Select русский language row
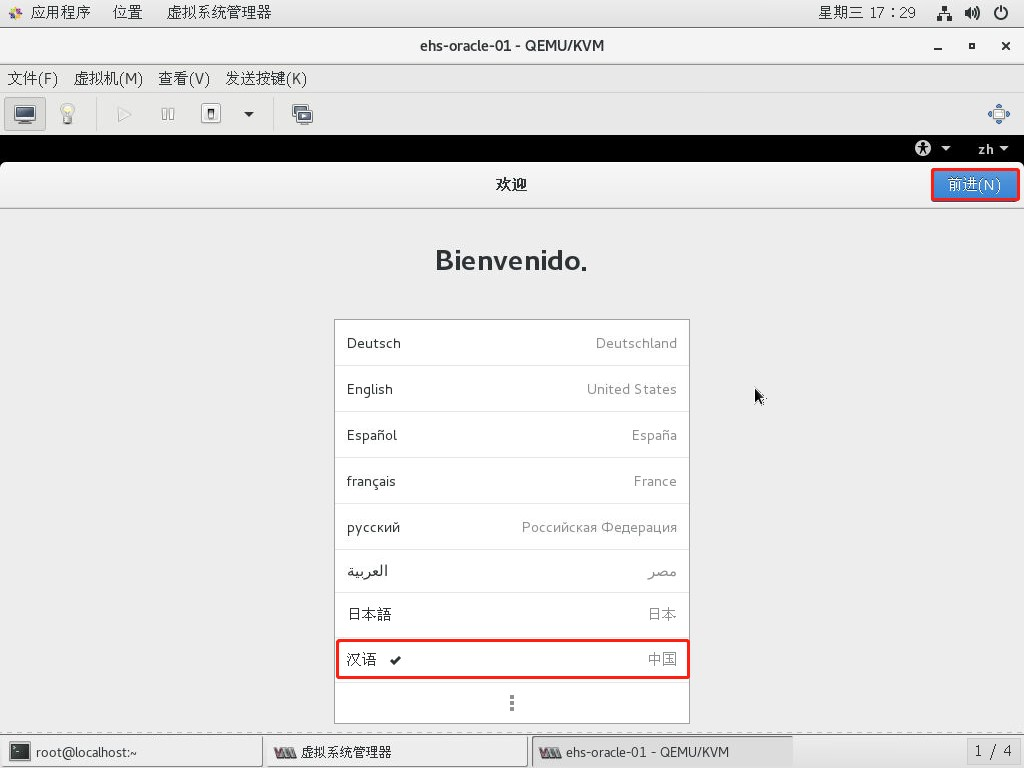Screen dimensions: 1024x768 click(x=511, y=527)
